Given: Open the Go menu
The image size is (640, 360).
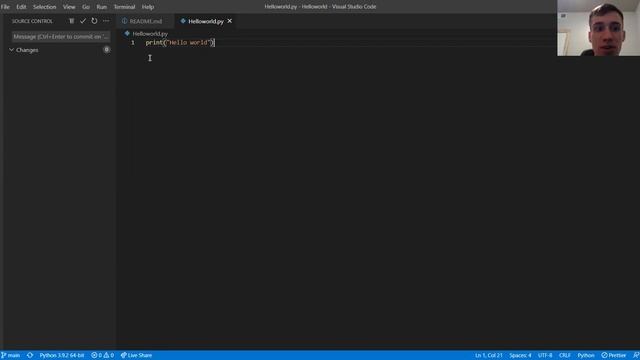Looking at the screenshot, I should (86, 7).
